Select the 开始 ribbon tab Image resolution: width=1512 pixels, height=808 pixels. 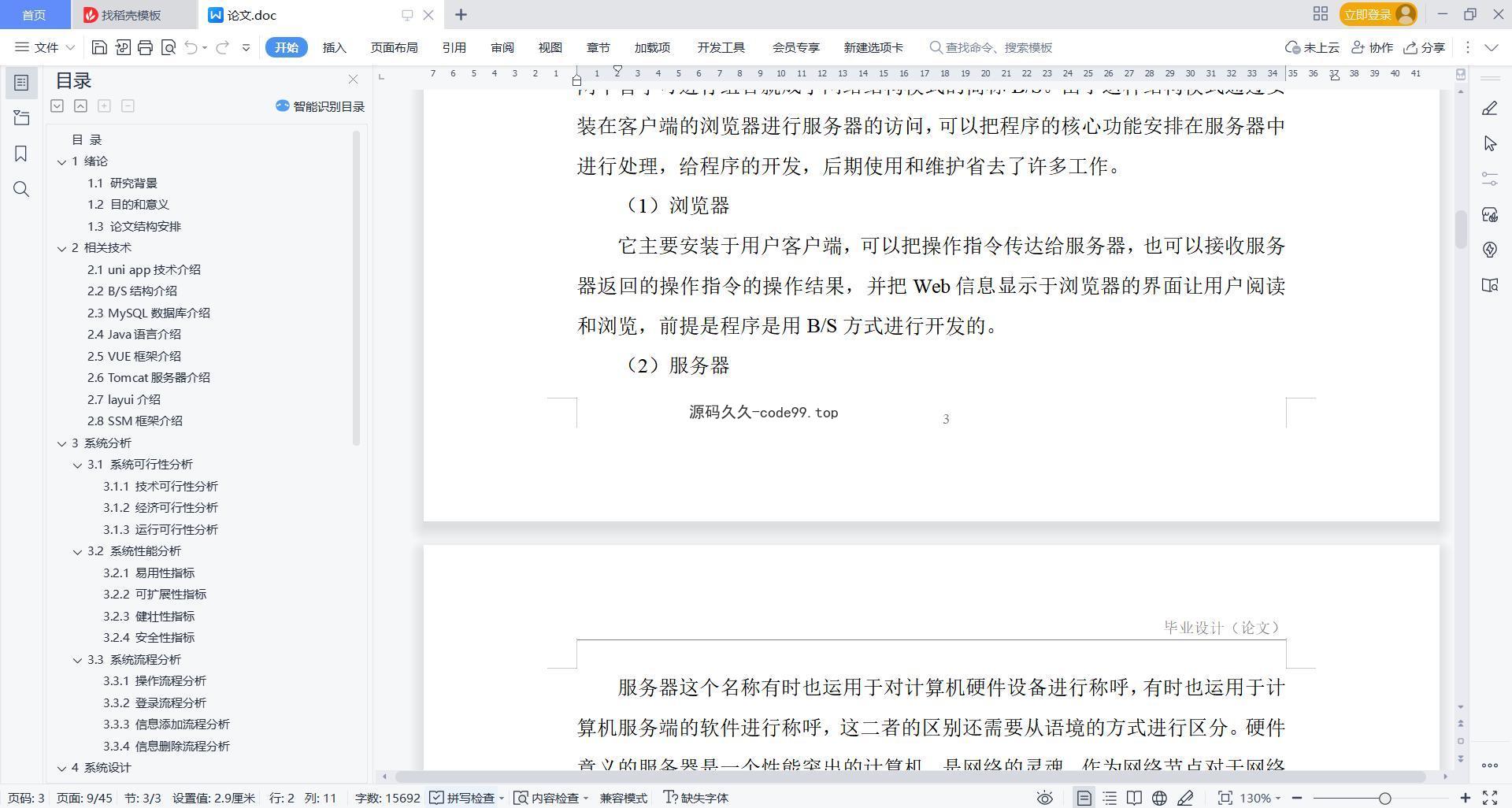[x=286, y=47]
